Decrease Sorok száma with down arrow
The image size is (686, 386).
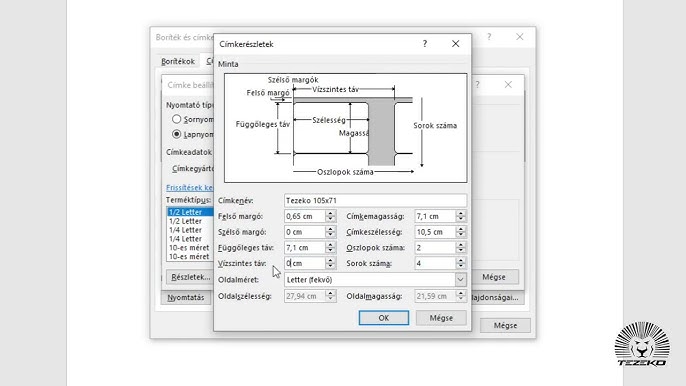(461, 267)
